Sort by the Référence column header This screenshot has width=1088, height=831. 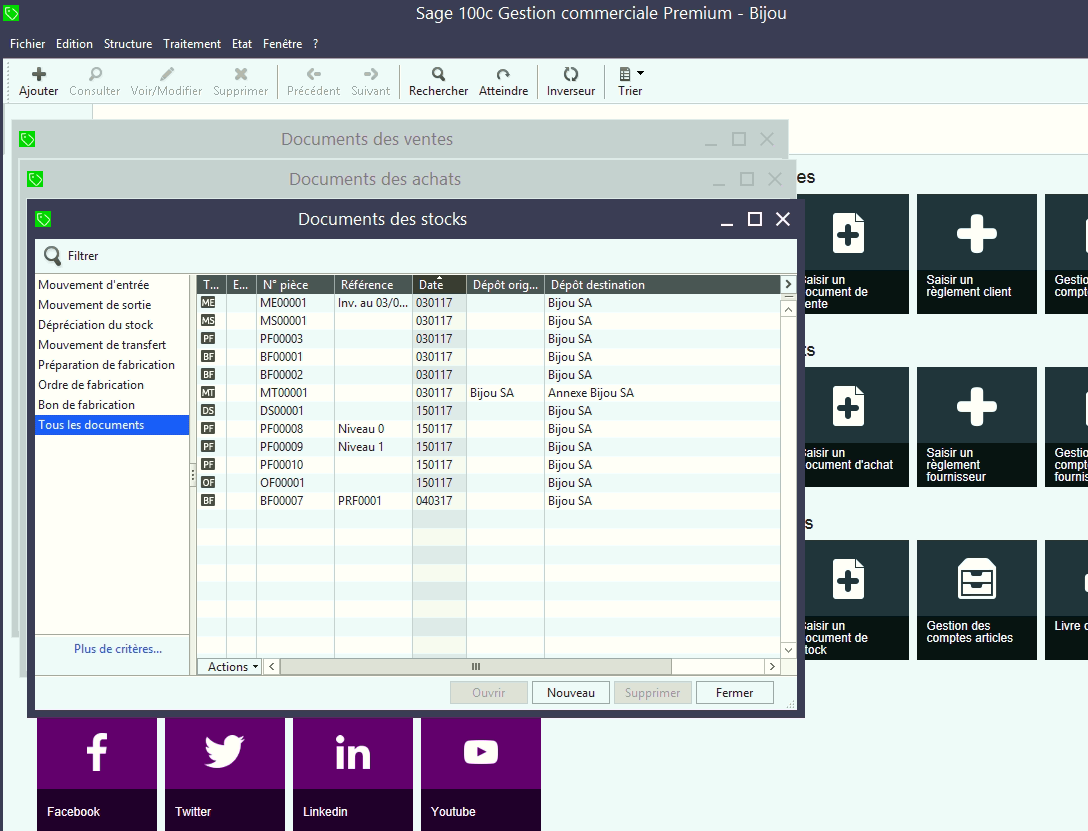[x=373, y=285]
